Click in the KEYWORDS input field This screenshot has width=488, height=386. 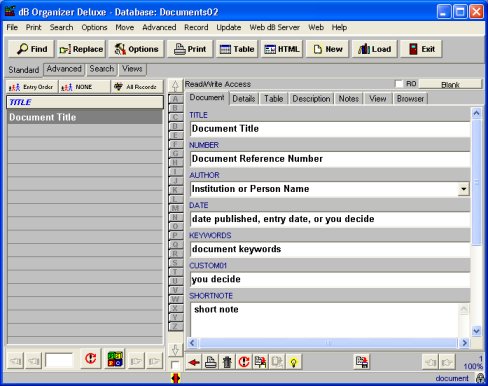[x=330, y=249]
